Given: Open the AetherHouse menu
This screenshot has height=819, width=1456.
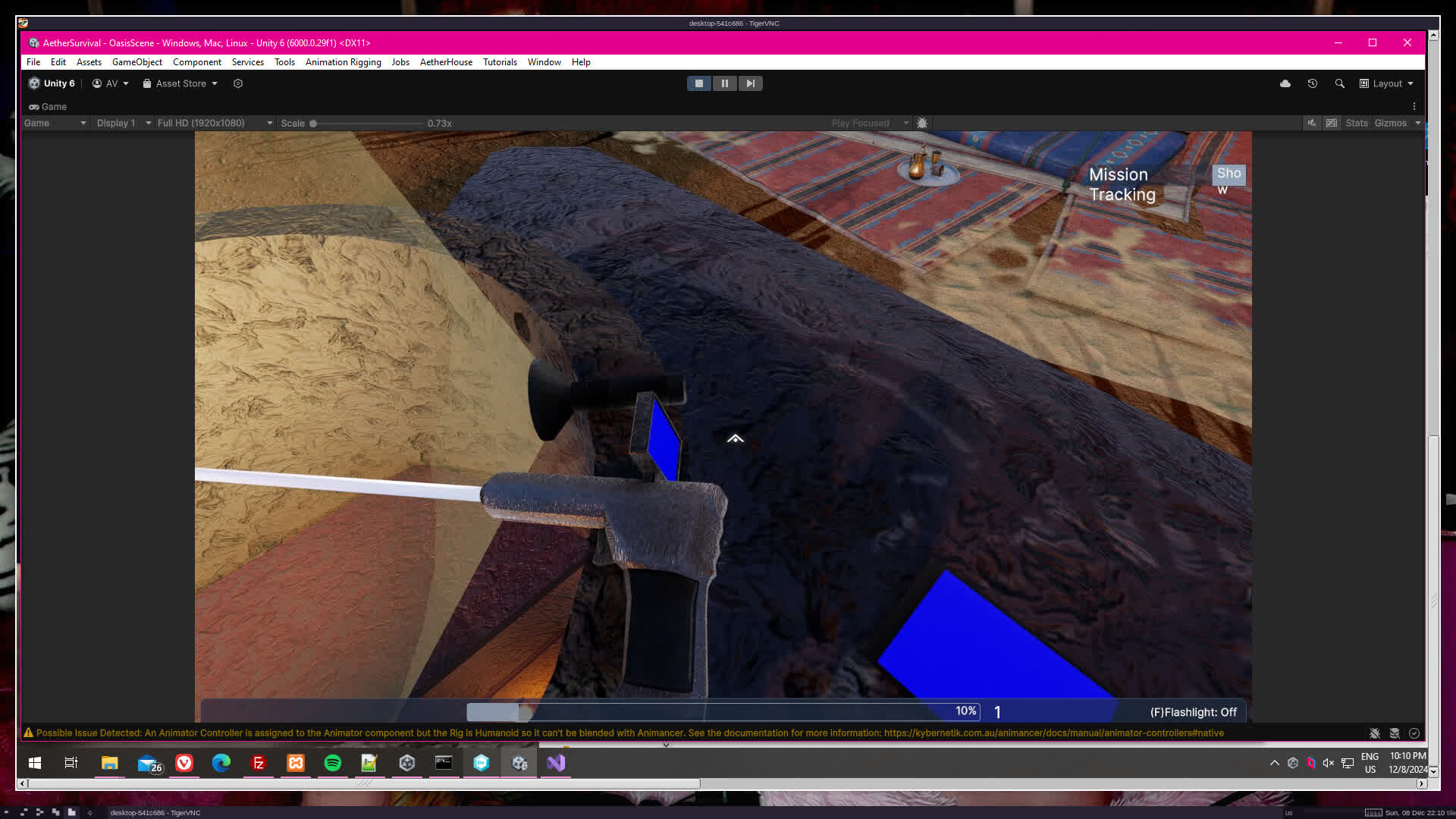Looking at the screenshot, I should pos(446,62).
